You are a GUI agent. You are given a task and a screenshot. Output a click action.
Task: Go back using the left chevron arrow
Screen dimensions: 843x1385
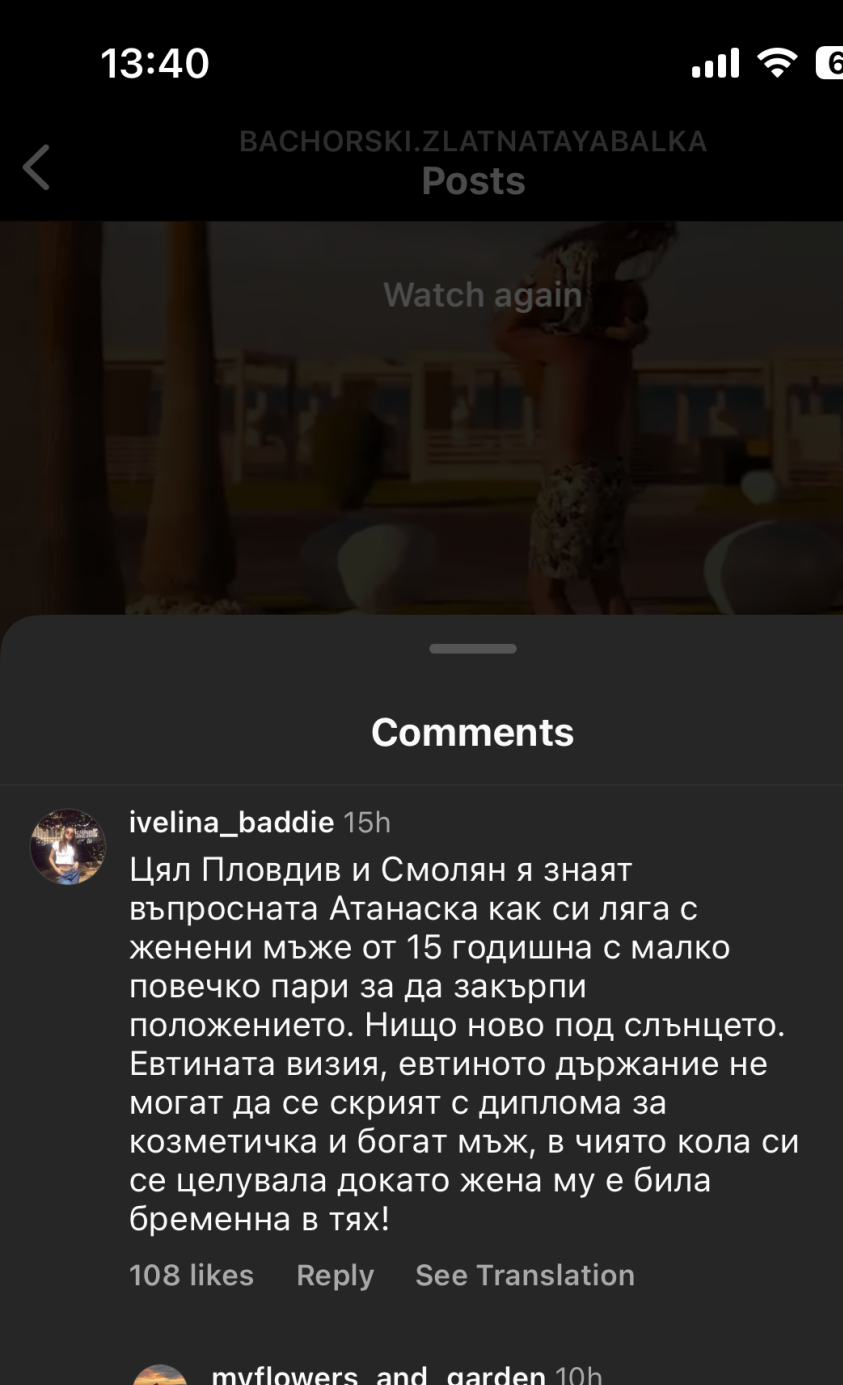pos(36,167)
